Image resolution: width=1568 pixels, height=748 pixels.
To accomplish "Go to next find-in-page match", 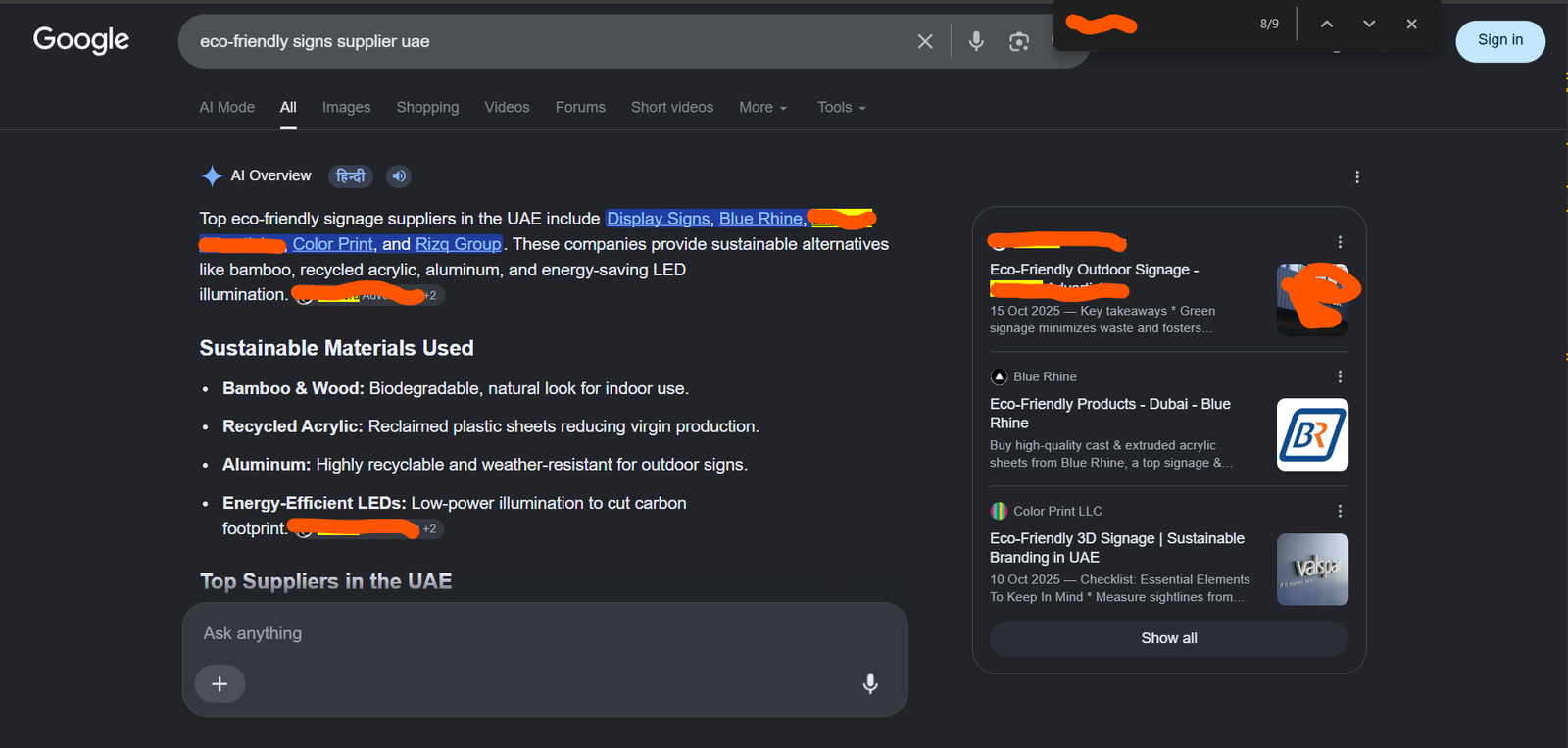I will point(1369,24).
